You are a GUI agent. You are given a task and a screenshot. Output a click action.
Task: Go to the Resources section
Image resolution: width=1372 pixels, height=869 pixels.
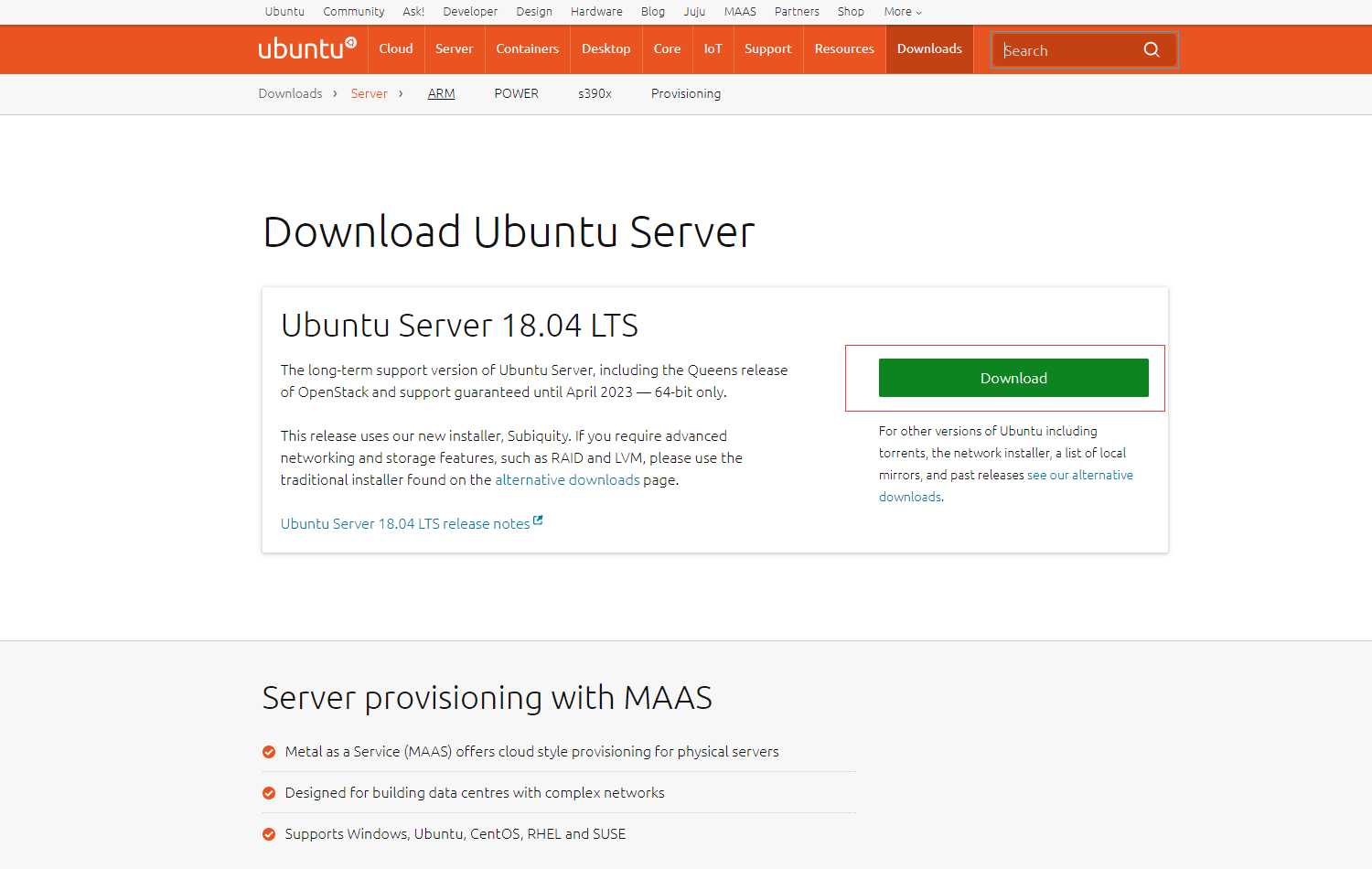coord(844,48)
